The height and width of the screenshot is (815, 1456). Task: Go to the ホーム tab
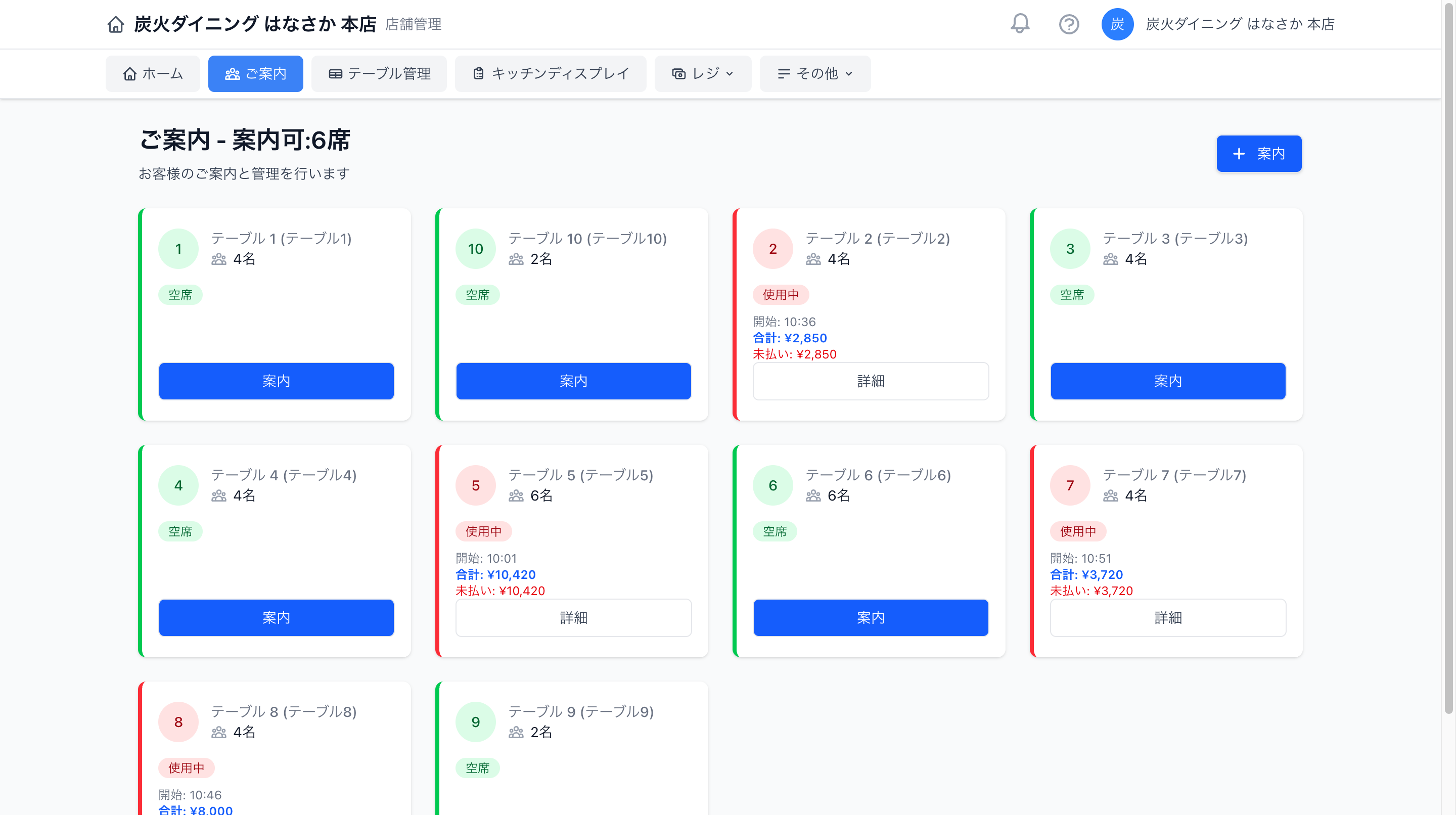tap(153, 74)
